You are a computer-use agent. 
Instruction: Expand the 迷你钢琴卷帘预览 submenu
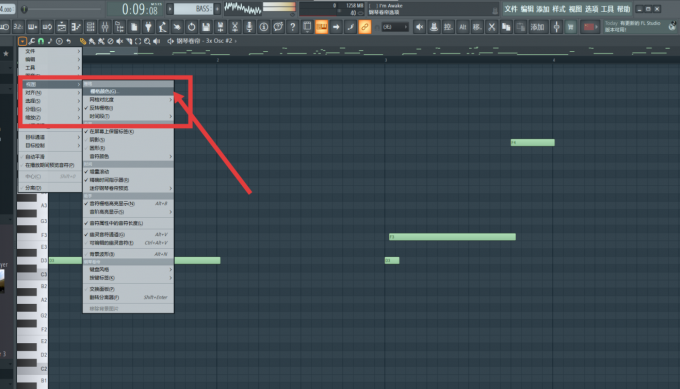tap(128, 188)
